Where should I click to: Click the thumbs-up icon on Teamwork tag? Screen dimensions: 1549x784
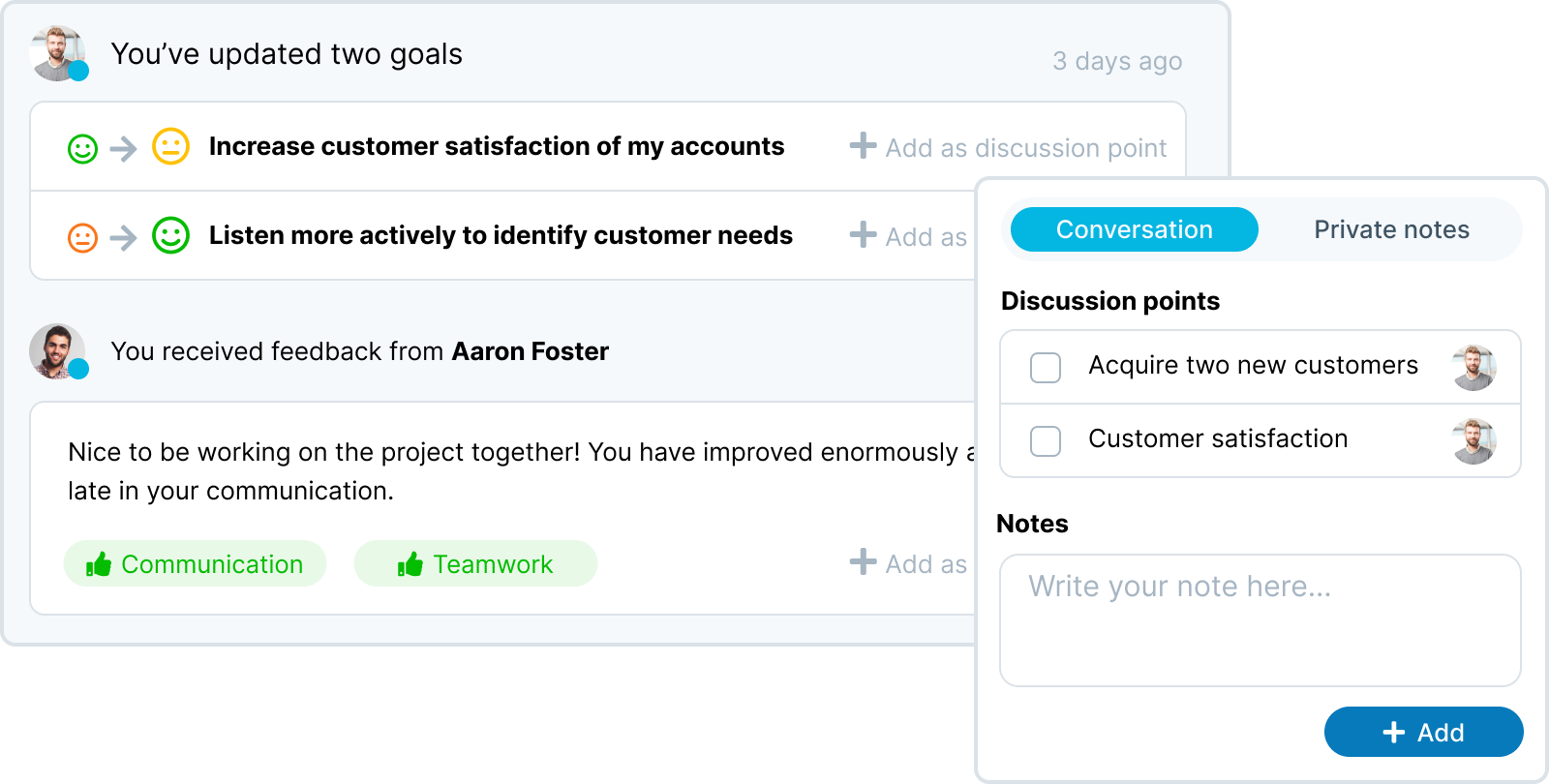click(410, 564)
